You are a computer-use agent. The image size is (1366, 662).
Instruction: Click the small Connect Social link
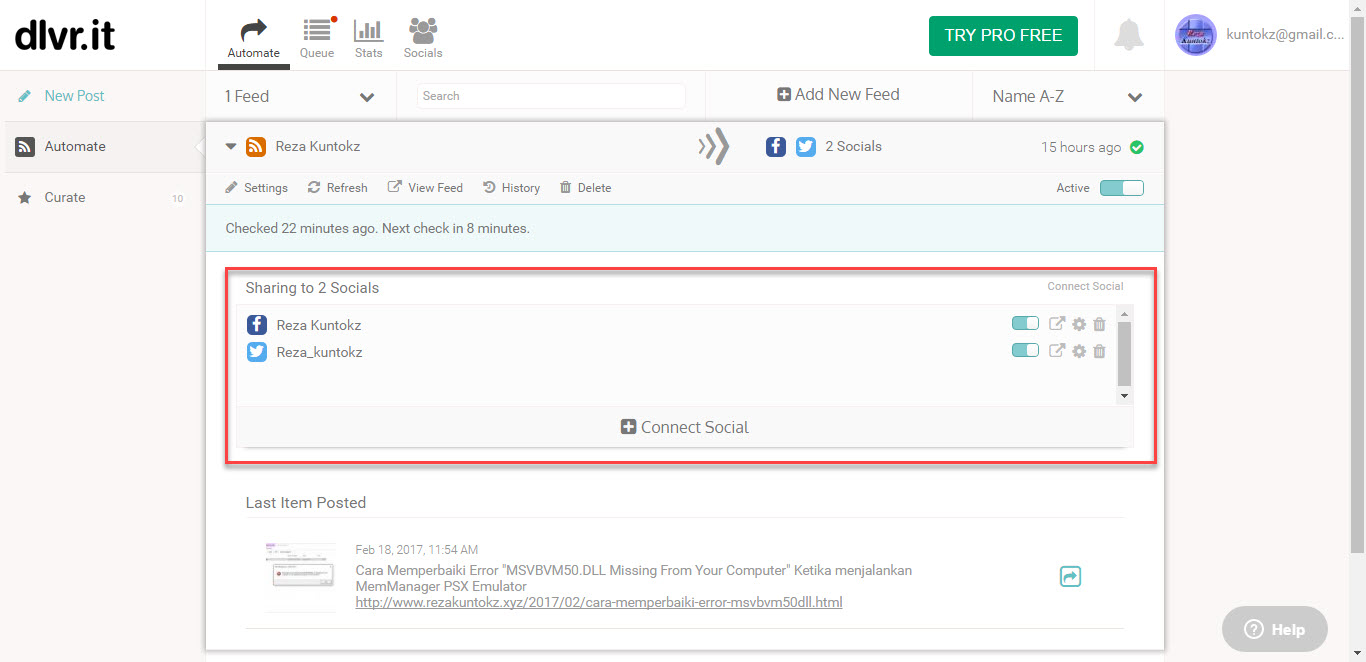pos(1085,286)
